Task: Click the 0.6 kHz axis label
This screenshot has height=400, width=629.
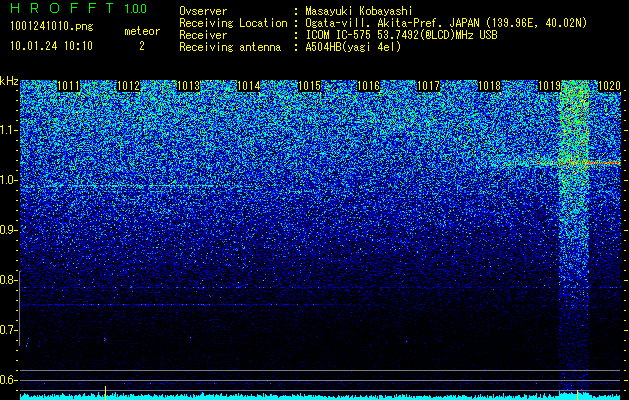Action: (x=8, y=380)
